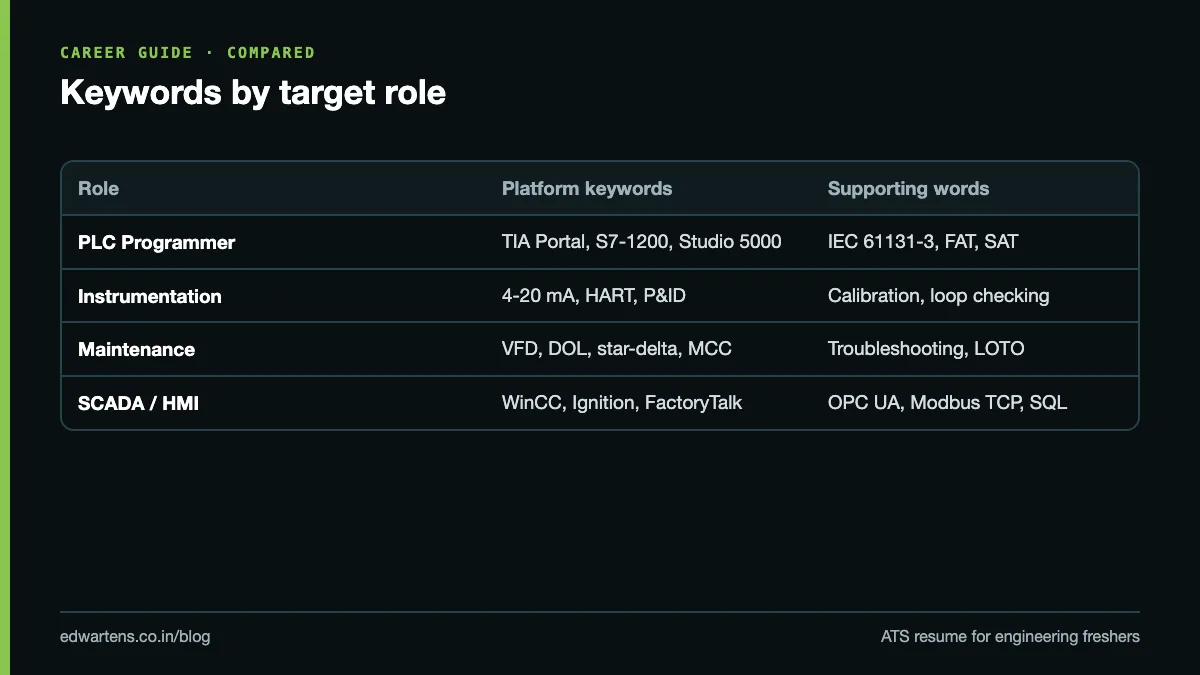The width and height of the screenshot is (1200, 675).
Task: Click 'ATS resume for engineering freshers' footer text
Action: click(x=1010, y=637)
